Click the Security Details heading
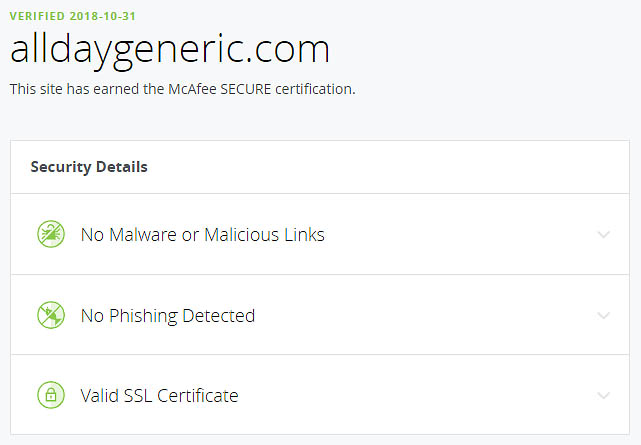 (x=89, y=167)
